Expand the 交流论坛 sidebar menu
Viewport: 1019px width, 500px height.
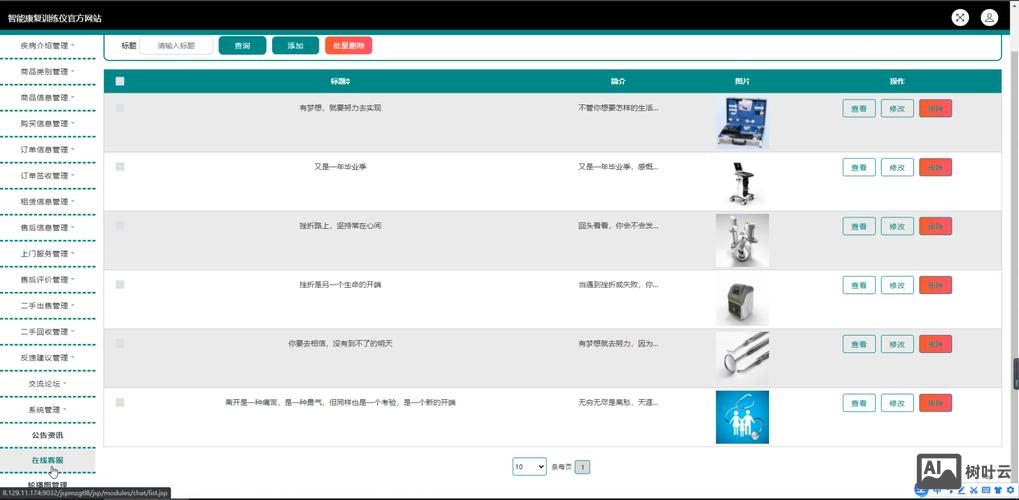tap(47, 384)
